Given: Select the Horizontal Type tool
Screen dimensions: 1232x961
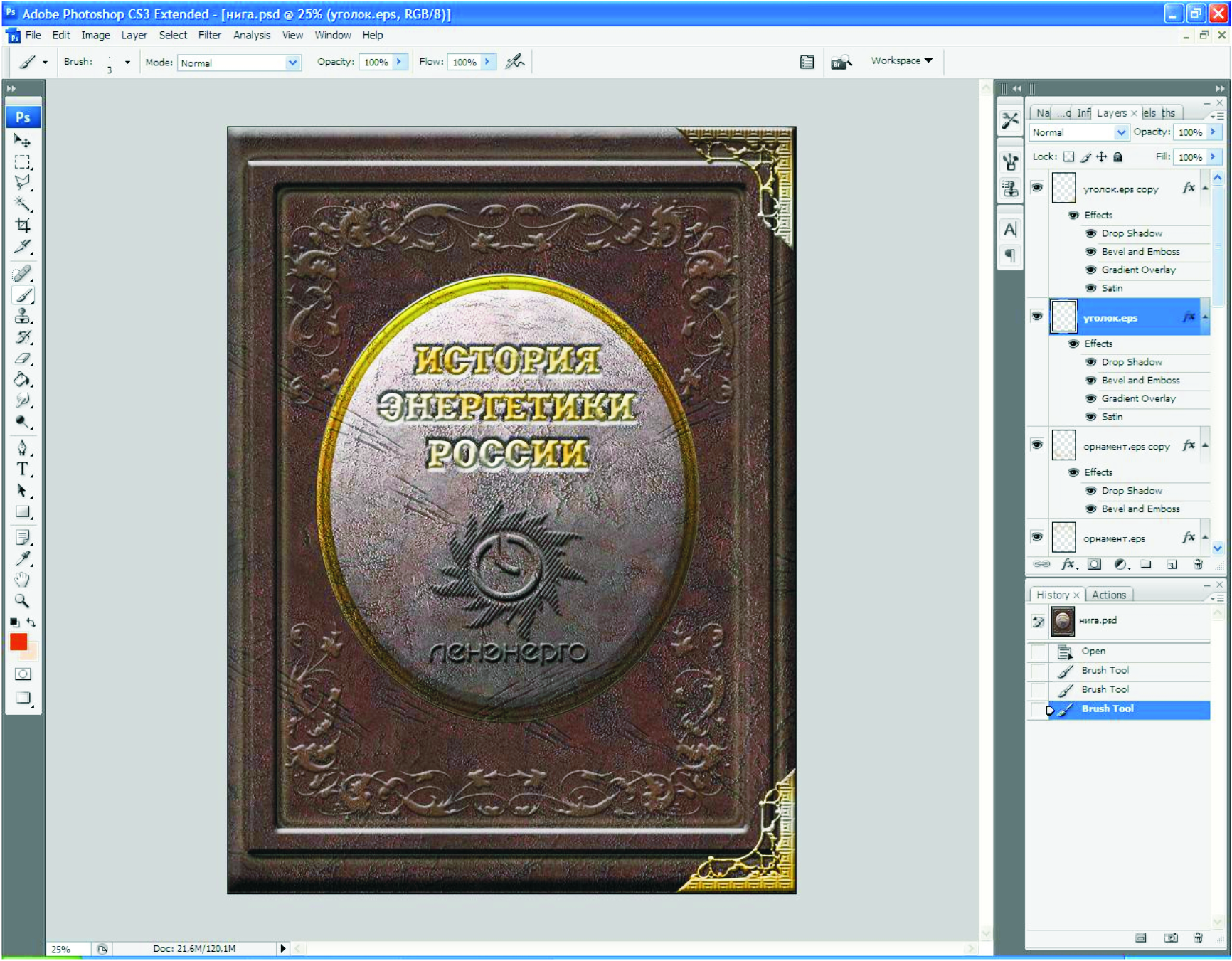Looking at the screenshot, I should pos(23,469).
